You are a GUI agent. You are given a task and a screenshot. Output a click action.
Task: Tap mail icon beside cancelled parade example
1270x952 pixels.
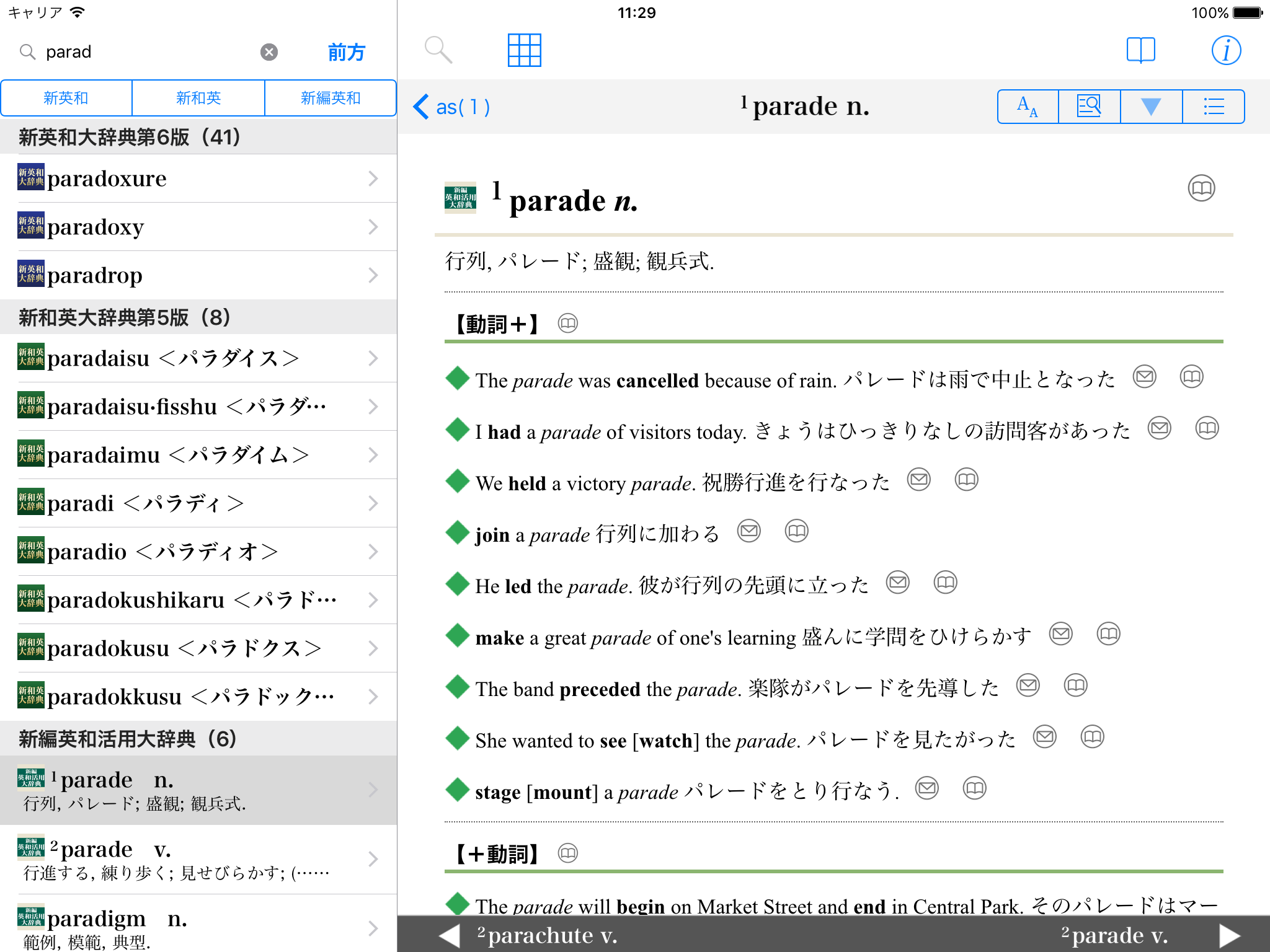click(1144, 377)
